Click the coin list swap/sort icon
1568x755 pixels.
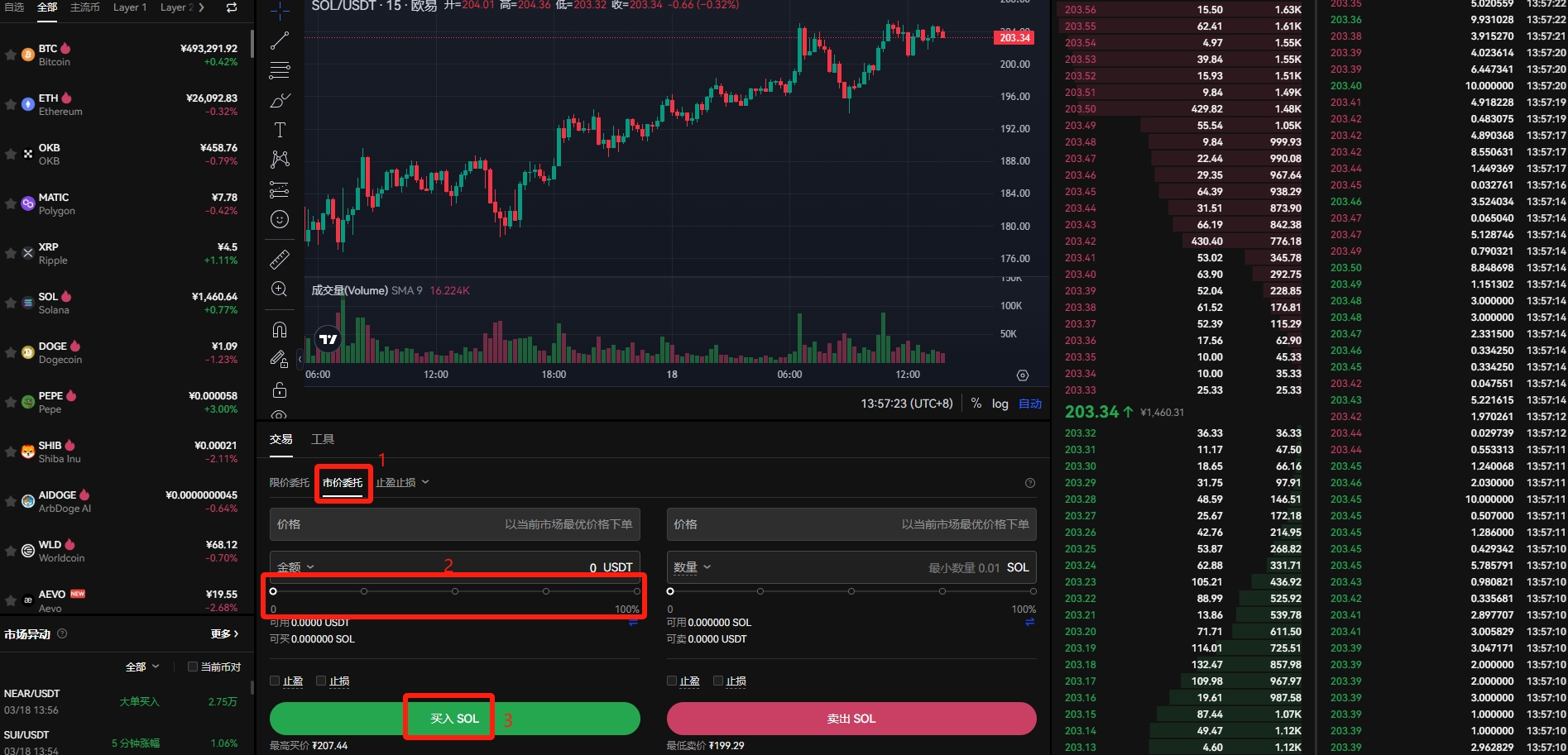232,7
